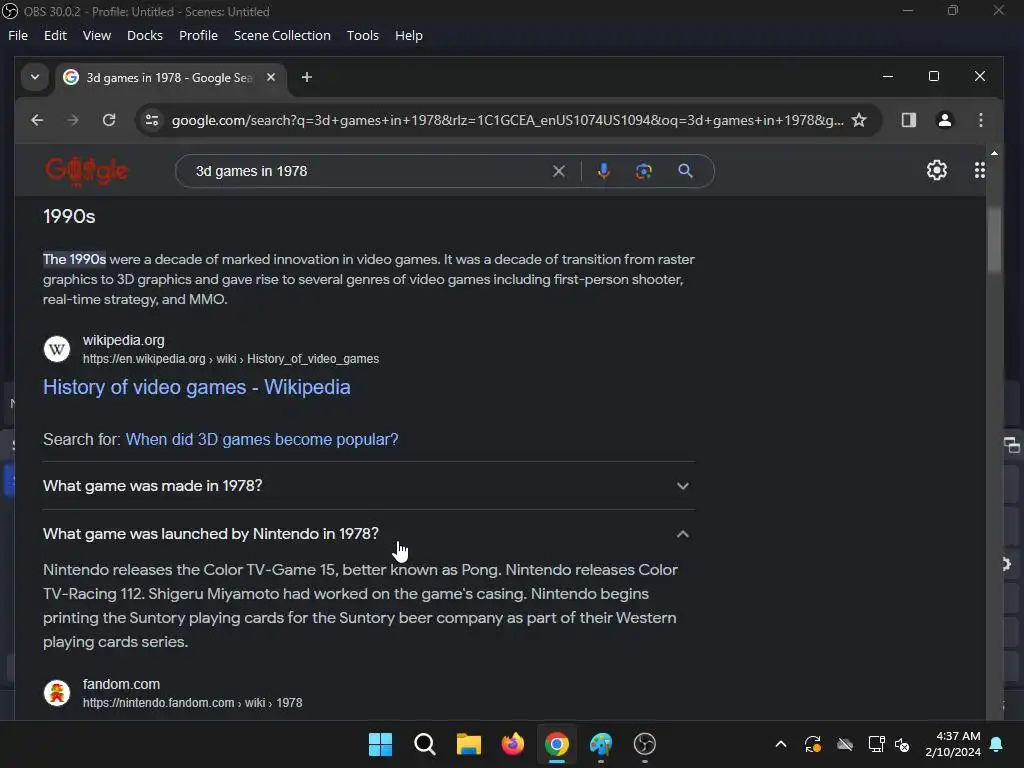Open the OBS View menu
This screenshot has height=768, width=1024.
[97, 35]
